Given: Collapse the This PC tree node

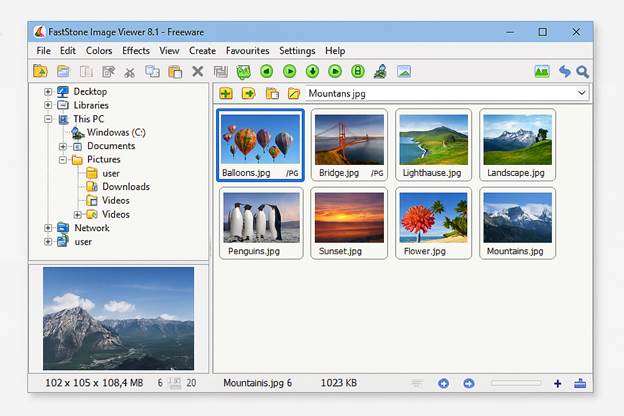Looking at the screenshot, I should pyautogui.click(x=47, y=119).
